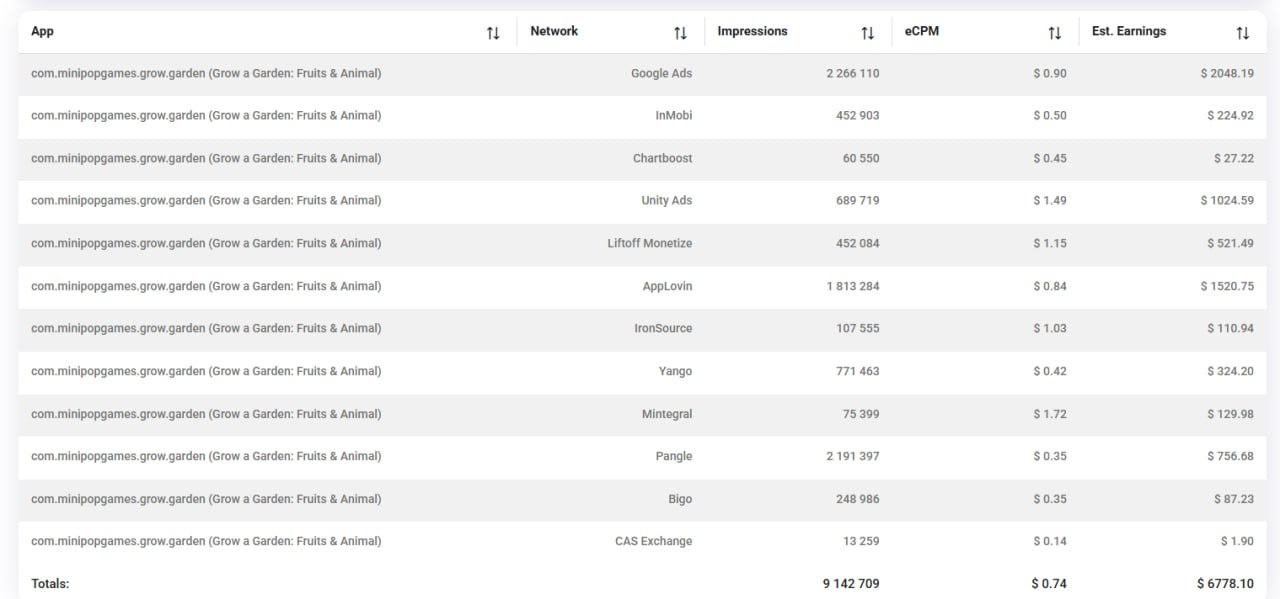The height and width of the screenshot is (599, 1280).
Task: Click the sort arrows icon in App column
Action: tap(493, 33)
